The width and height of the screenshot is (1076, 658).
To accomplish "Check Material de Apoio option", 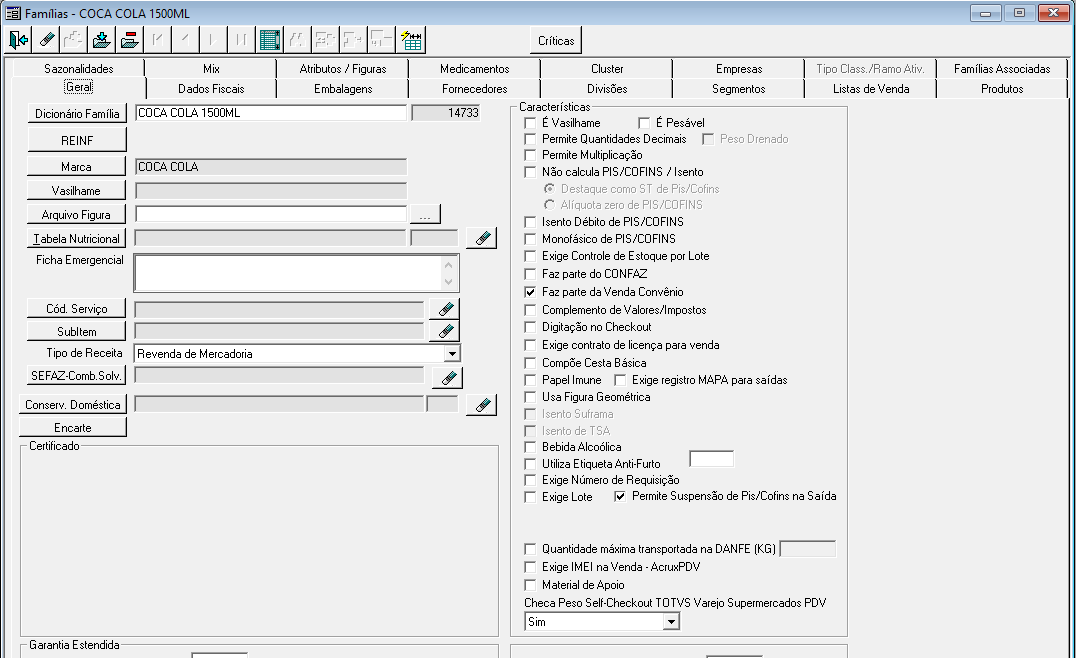I will [530, 585].
